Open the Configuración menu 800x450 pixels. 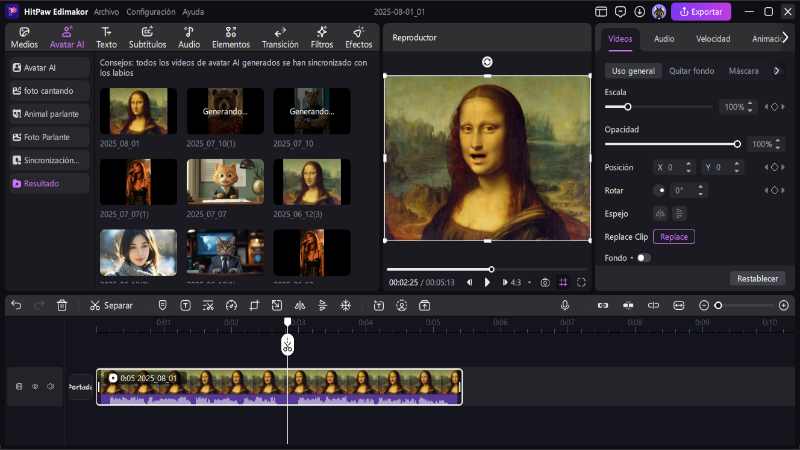(x=151, y=12)
